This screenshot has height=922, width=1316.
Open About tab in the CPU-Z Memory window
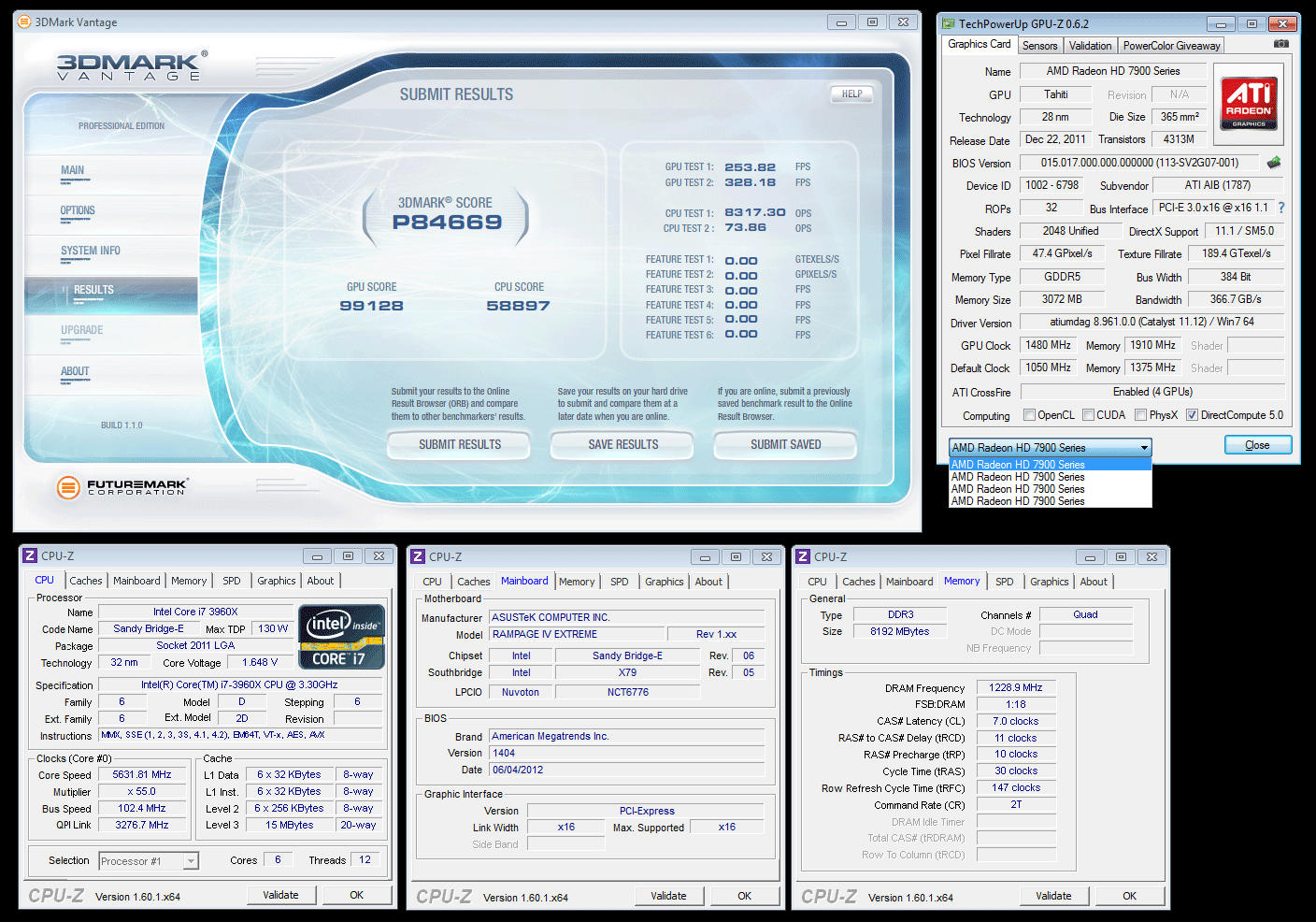coord(1094,582)
